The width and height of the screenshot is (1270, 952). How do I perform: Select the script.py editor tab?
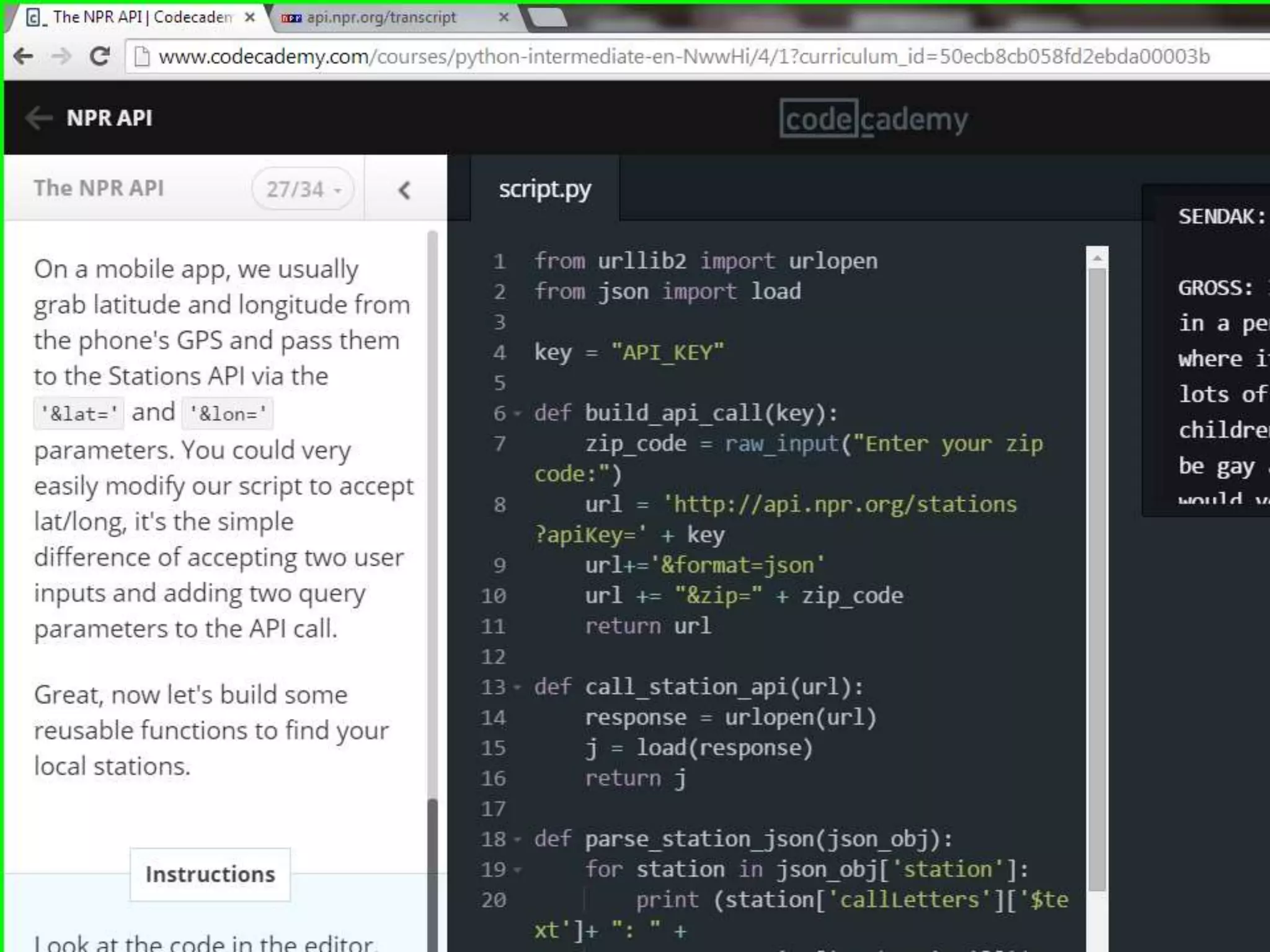[545, 188]
